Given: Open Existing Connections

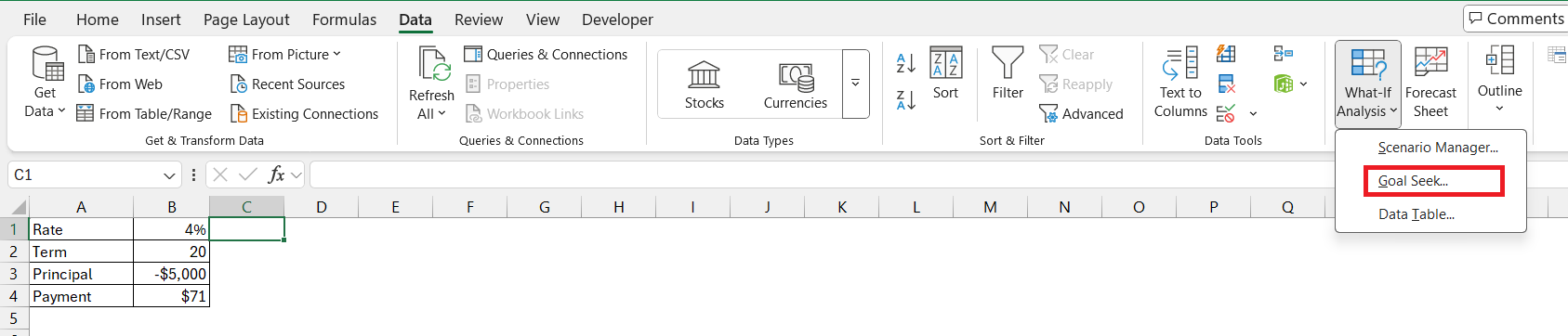Looking at the screenshot, I should coord(304,114).
